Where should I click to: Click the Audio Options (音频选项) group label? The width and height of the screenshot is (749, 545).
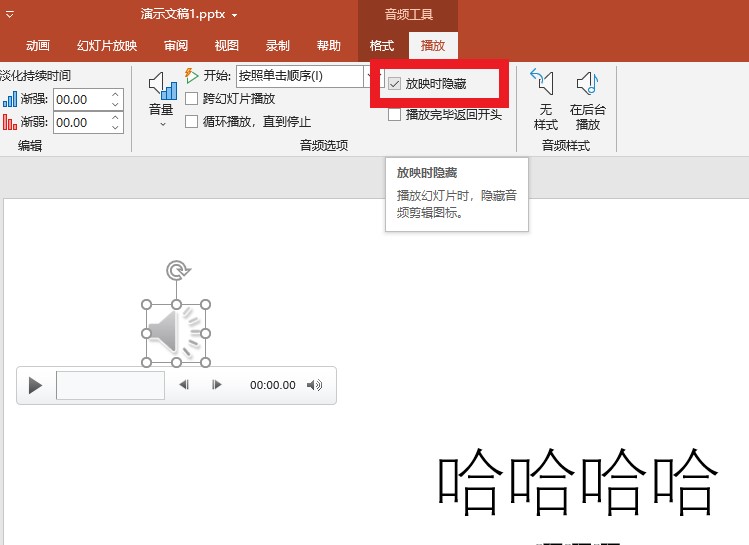324,145
